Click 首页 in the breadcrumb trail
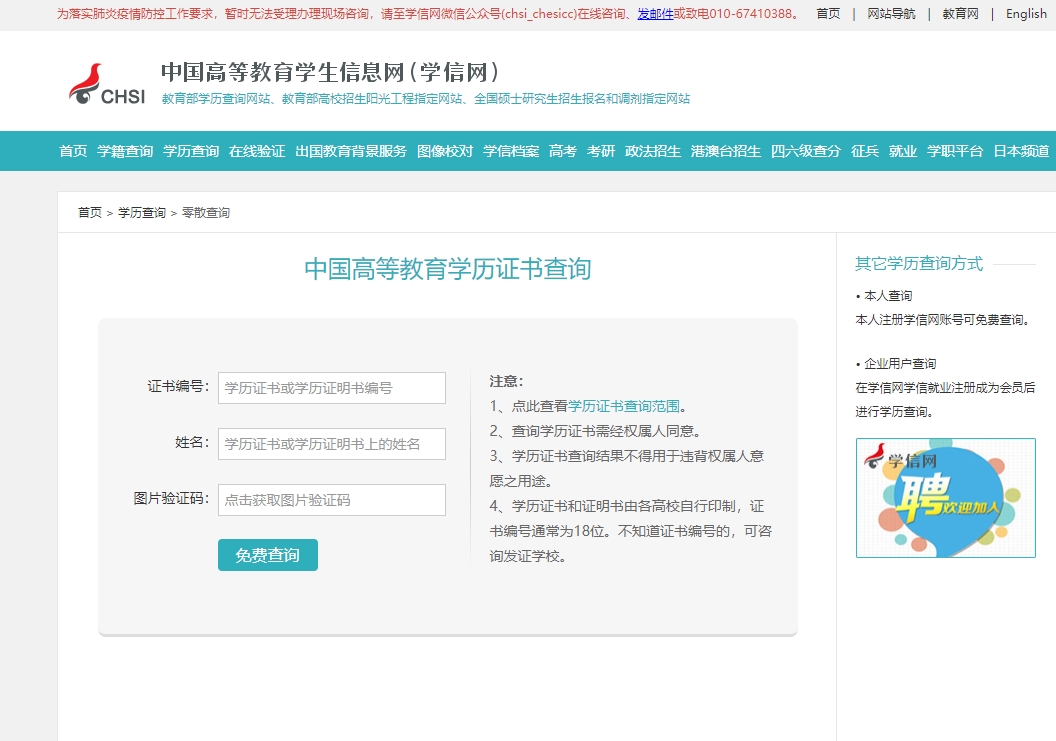This screenshot has height=741, width=1056. point(90,213)
